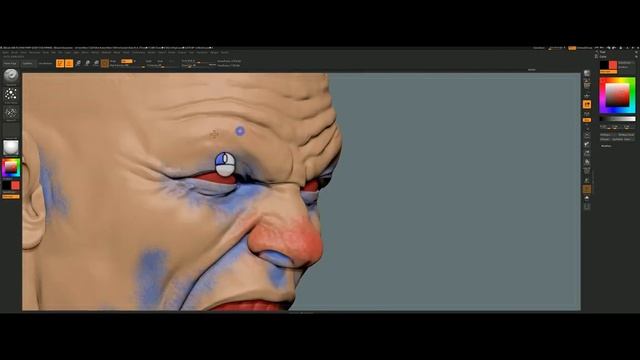Open the material sphere selector
The width and height of the screenshot is (640, 360).
[11, 147]
